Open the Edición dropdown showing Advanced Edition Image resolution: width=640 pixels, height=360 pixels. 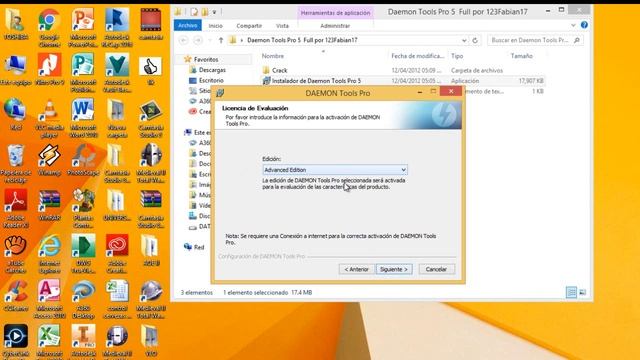[335, 170]
